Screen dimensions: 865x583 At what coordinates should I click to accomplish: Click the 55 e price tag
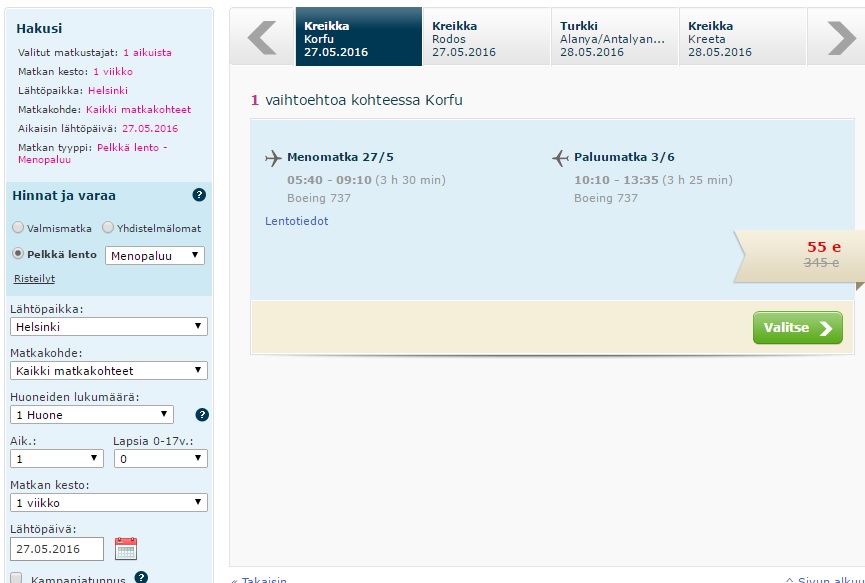click(824, 247)
